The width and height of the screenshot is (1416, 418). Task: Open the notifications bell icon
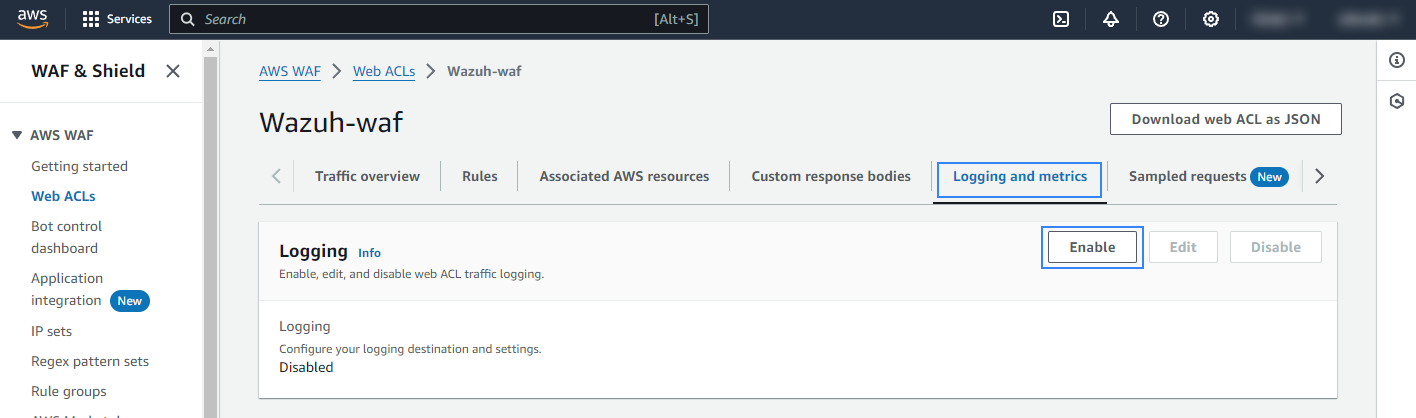(1111, 19)
